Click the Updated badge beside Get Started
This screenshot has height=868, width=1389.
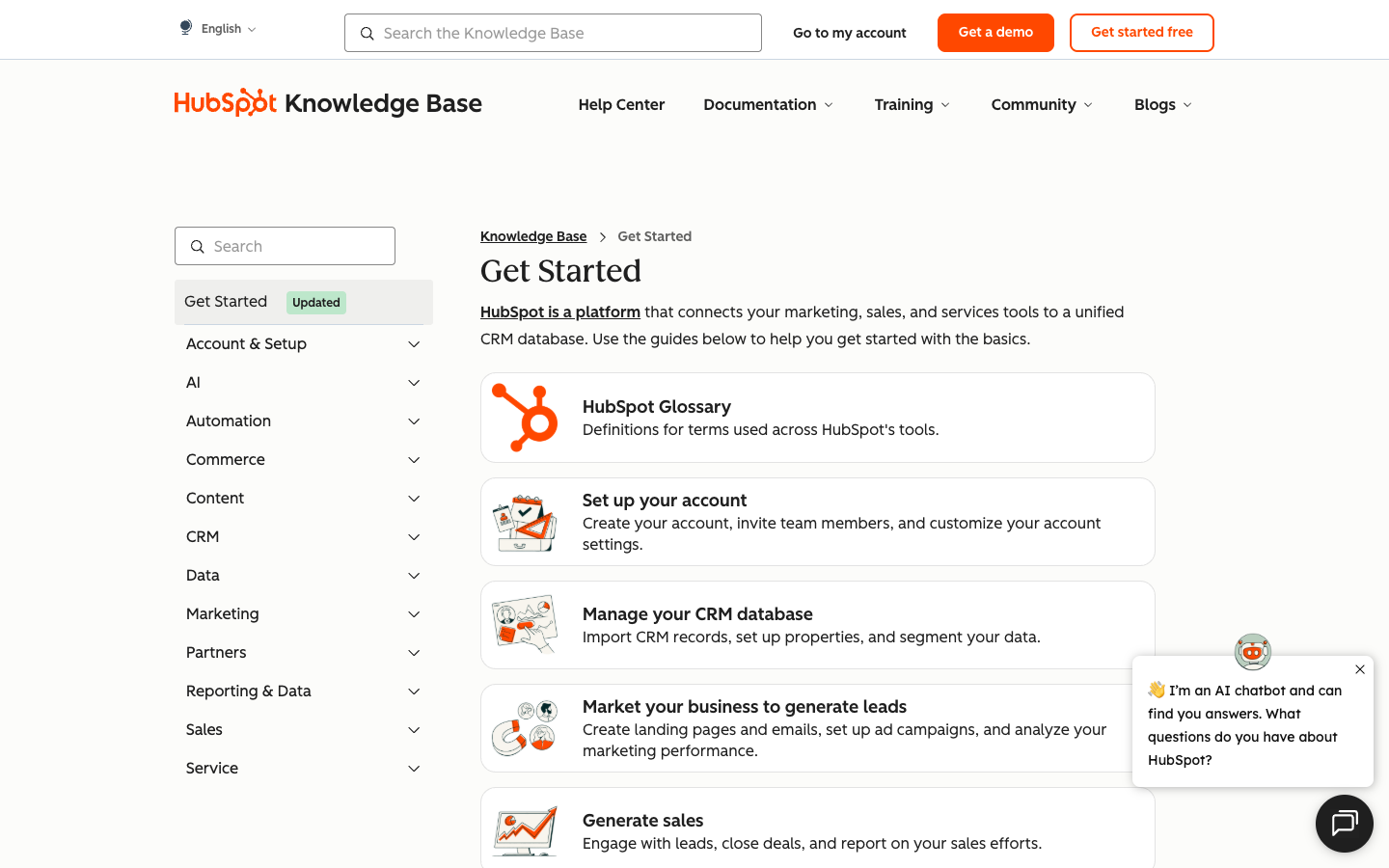coord(316,303)
